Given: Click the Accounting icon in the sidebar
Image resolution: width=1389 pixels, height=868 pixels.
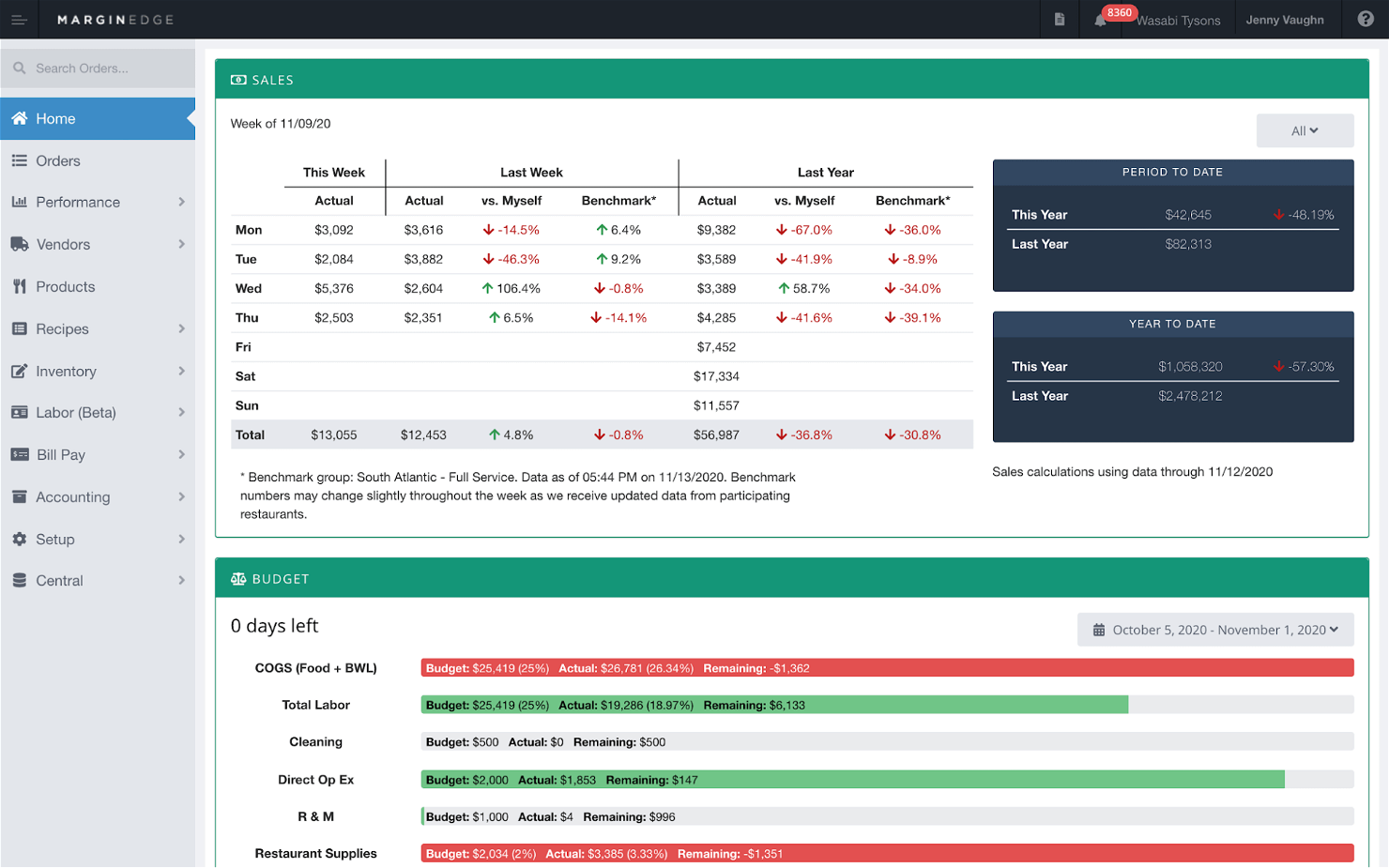Looking at the screenshot, I should (20, 496).
